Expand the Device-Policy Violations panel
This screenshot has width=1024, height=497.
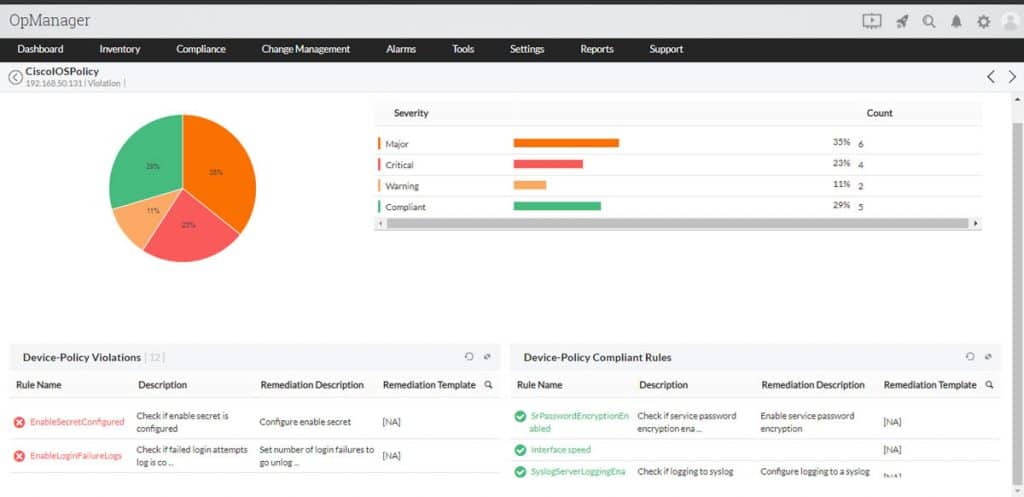pos(487,357)
